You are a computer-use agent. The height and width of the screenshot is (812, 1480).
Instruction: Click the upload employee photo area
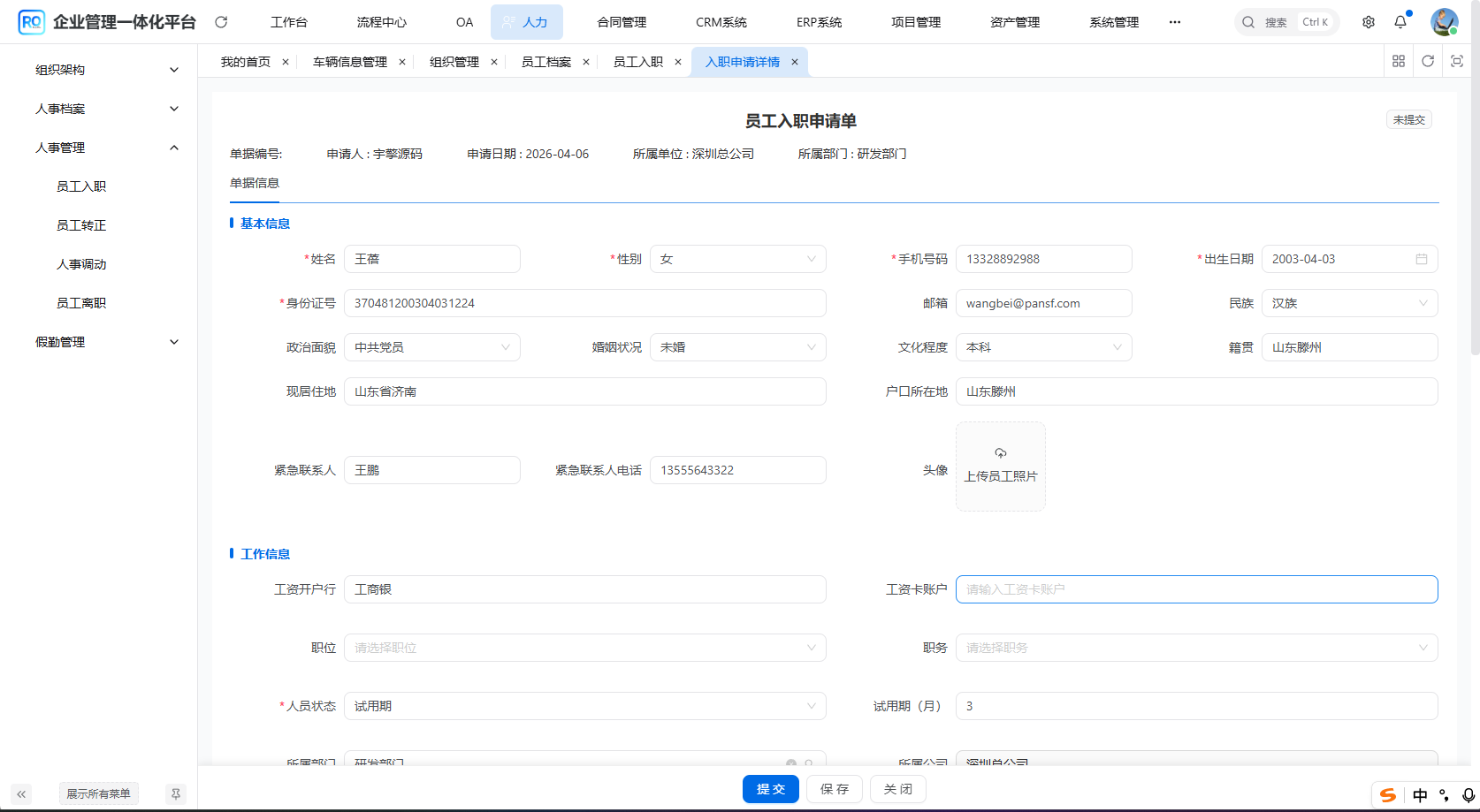1000,467
